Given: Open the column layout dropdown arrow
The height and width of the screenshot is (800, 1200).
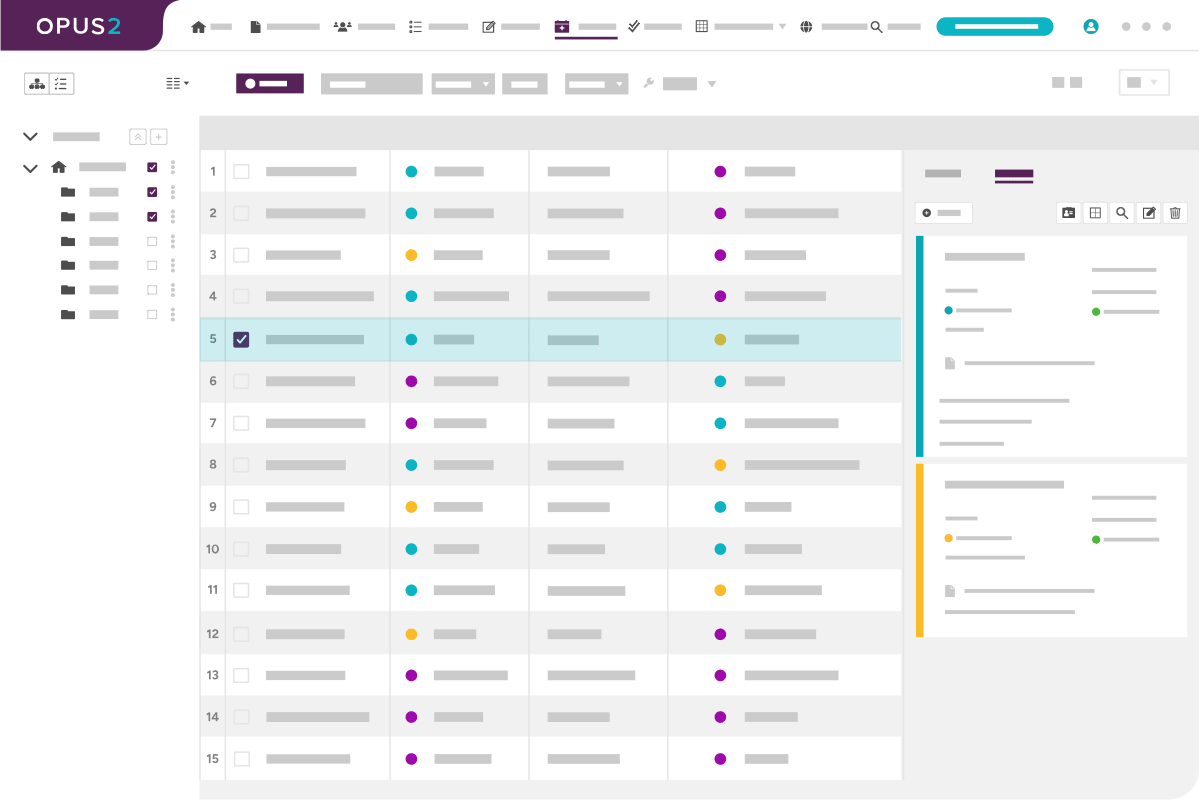Looking at the screenshot, I should 178,84.
